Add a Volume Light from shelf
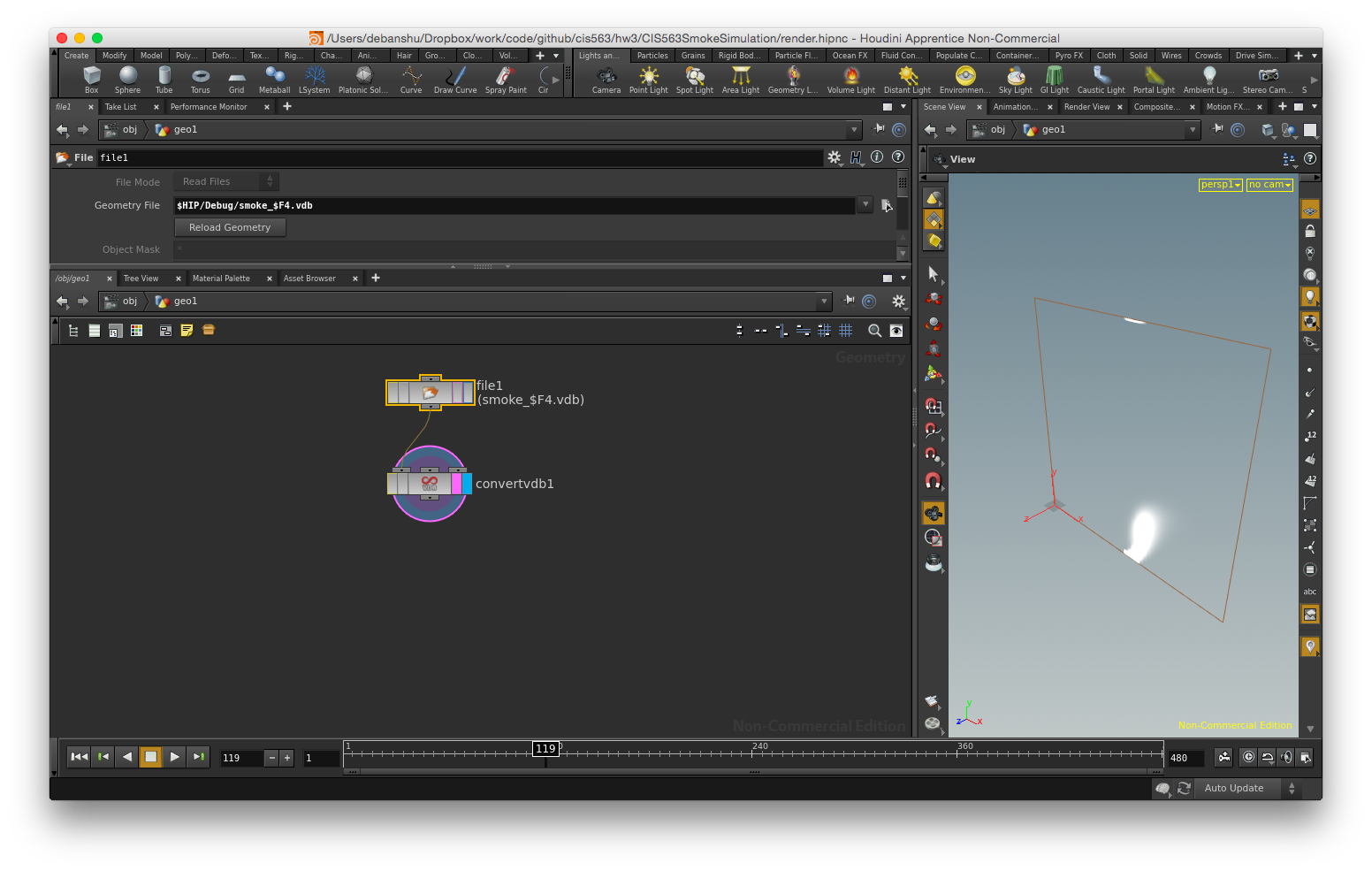Screen dimensions: 1372x871 [x=851, y=80]
